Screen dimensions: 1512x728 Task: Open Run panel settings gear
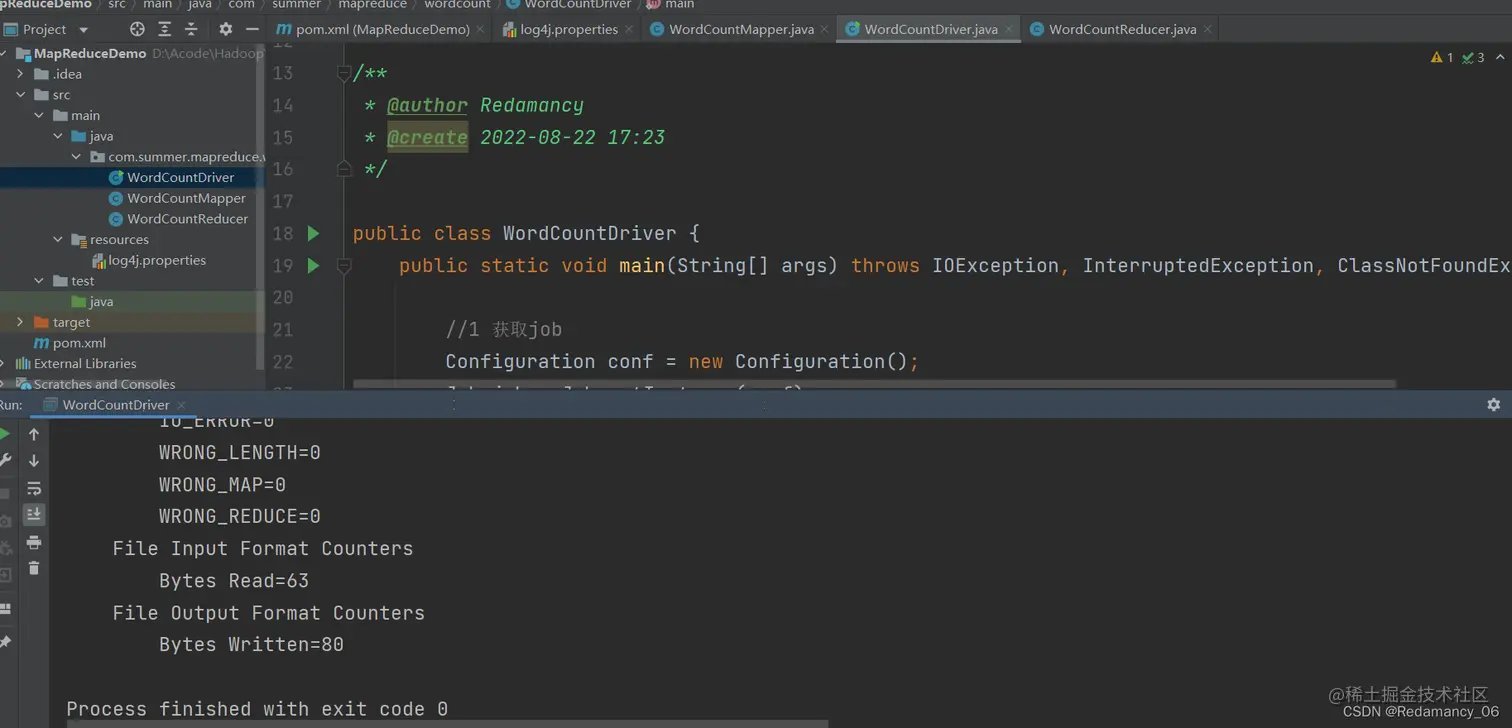[1493, 405]
